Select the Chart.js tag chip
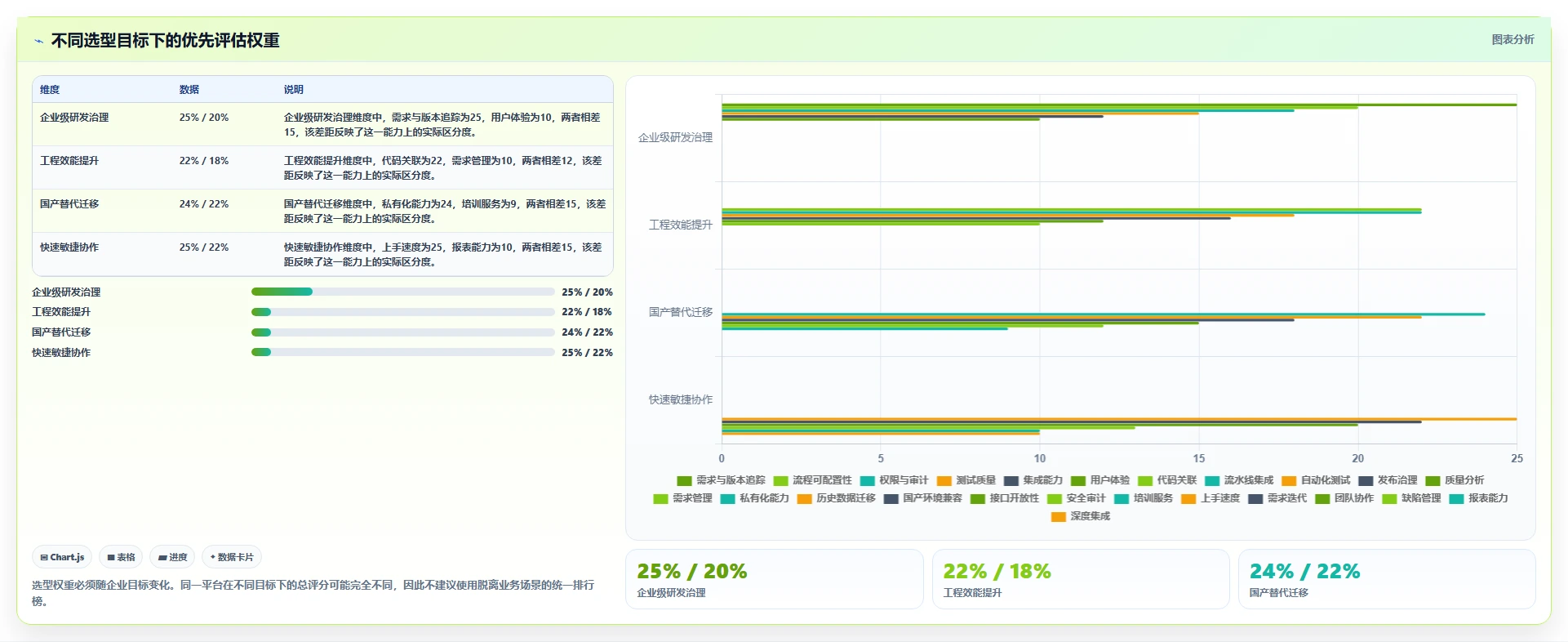 (62, 557)
